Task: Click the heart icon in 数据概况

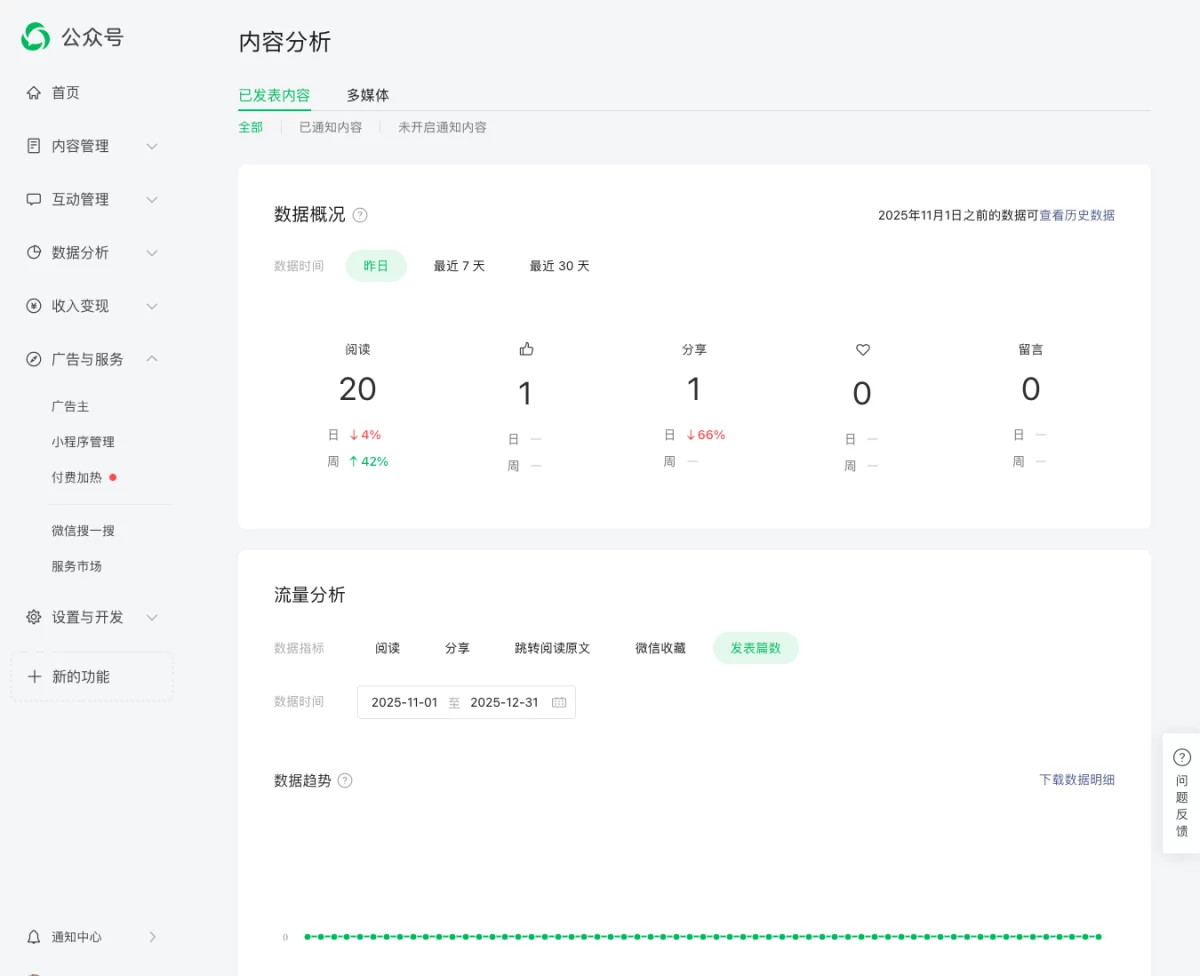Action: (x=863, y=350)
